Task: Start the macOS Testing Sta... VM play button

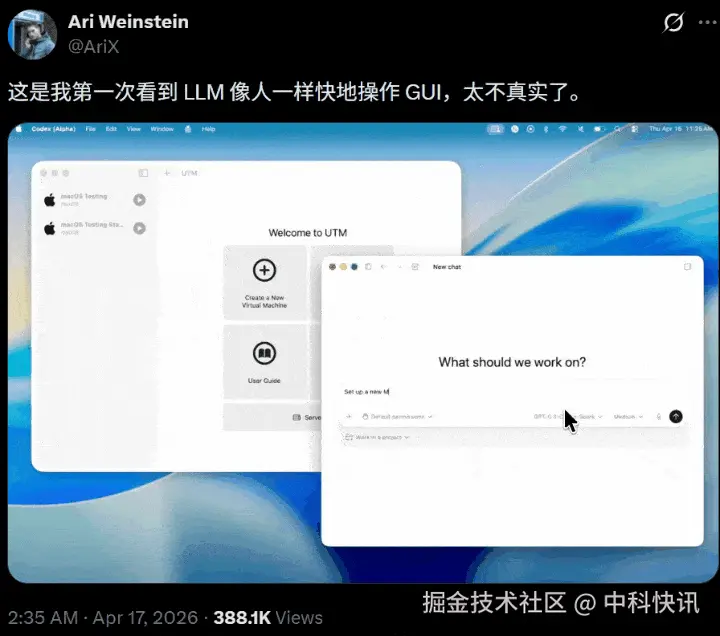Action: pyautogui.click(x=140, y=228)
